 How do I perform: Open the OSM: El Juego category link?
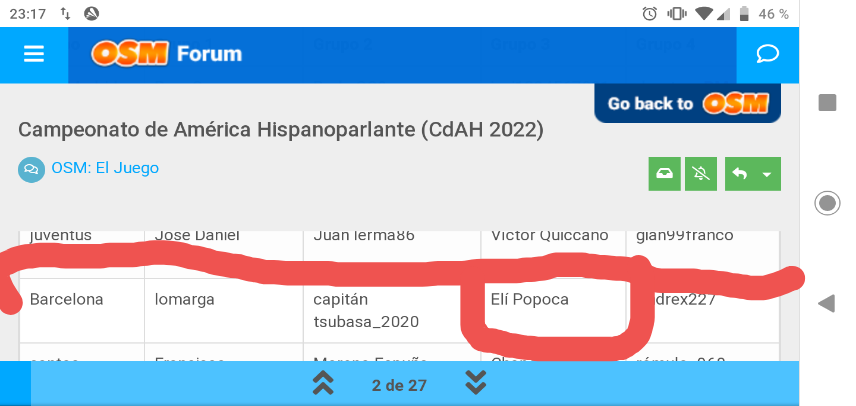click(105, 168)
